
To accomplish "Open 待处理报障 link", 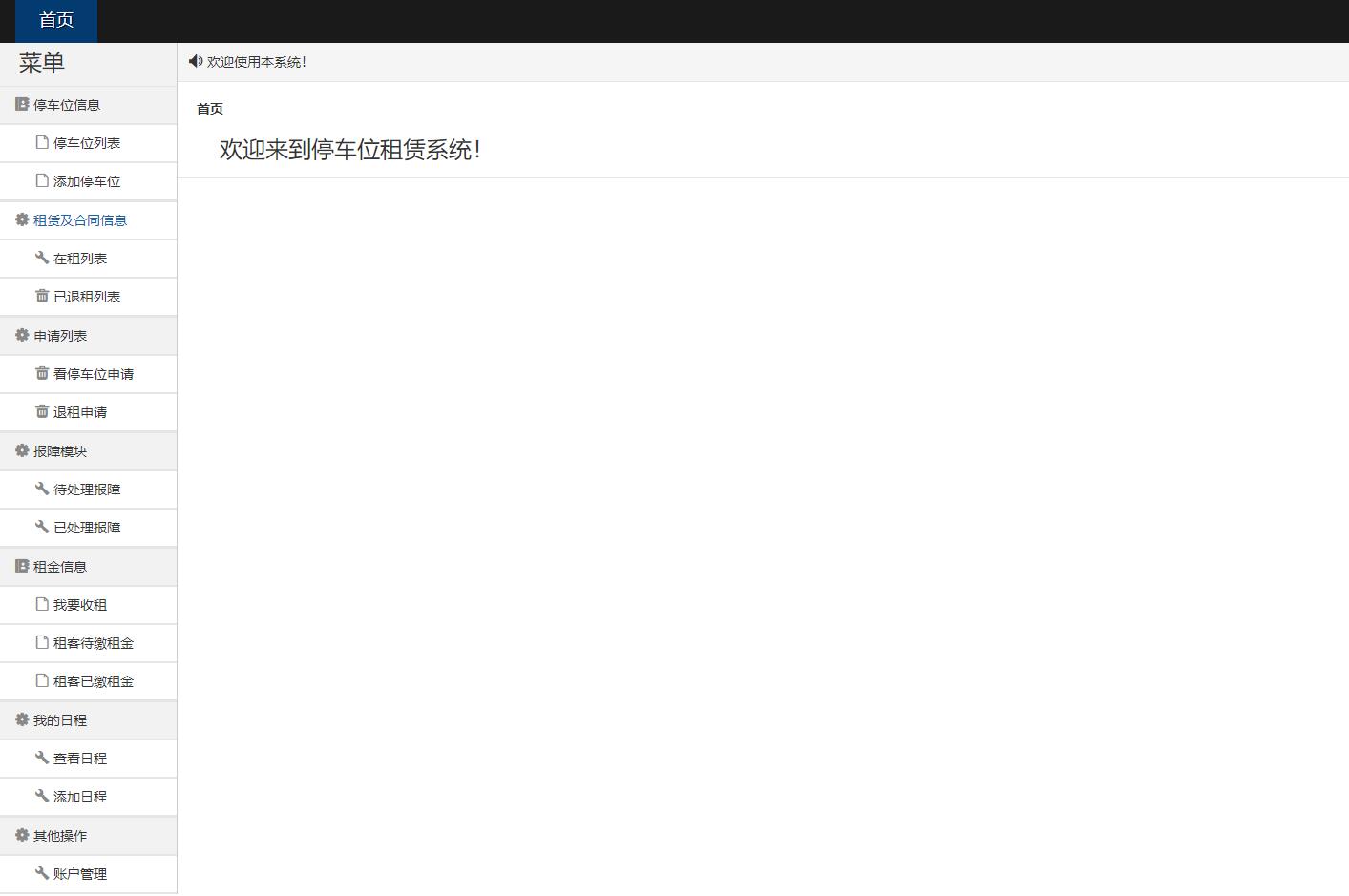I will tap(88, 490).
